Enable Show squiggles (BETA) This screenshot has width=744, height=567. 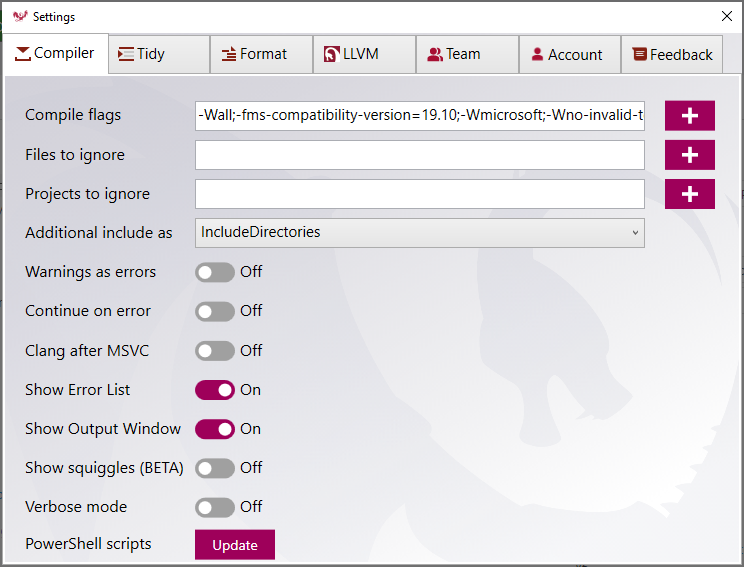(215, 468)
